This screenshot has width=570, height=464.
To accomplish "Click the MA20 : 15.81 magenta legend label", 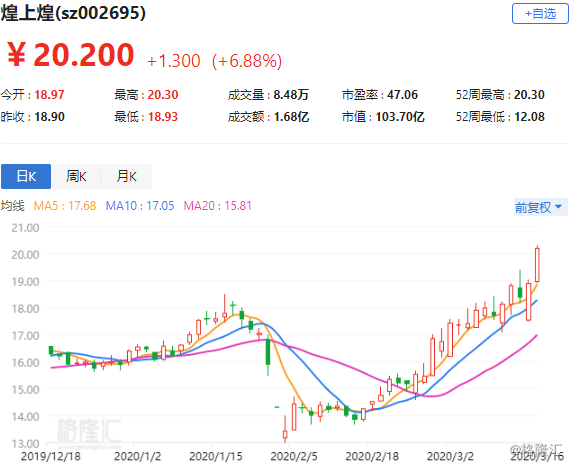I will point(217,206).
